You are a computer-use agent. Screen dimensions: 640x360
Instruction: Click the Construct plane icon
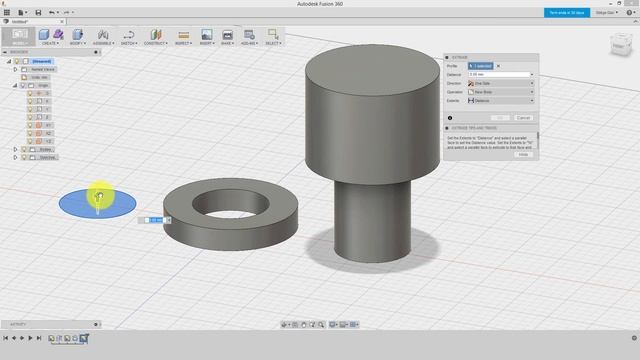(156, 35)
